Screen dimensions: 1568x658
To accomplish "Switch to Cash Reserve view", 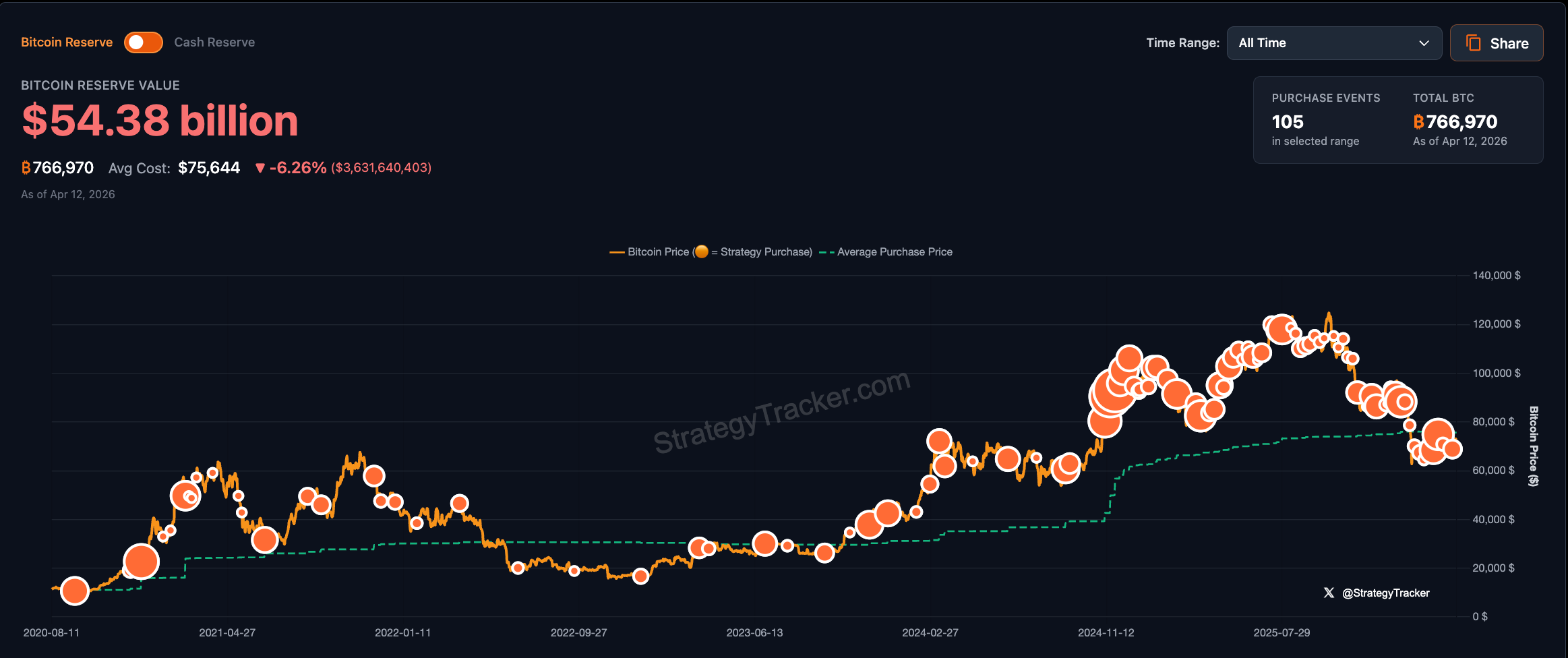I will pyautogui.click(x=214, y=42).
